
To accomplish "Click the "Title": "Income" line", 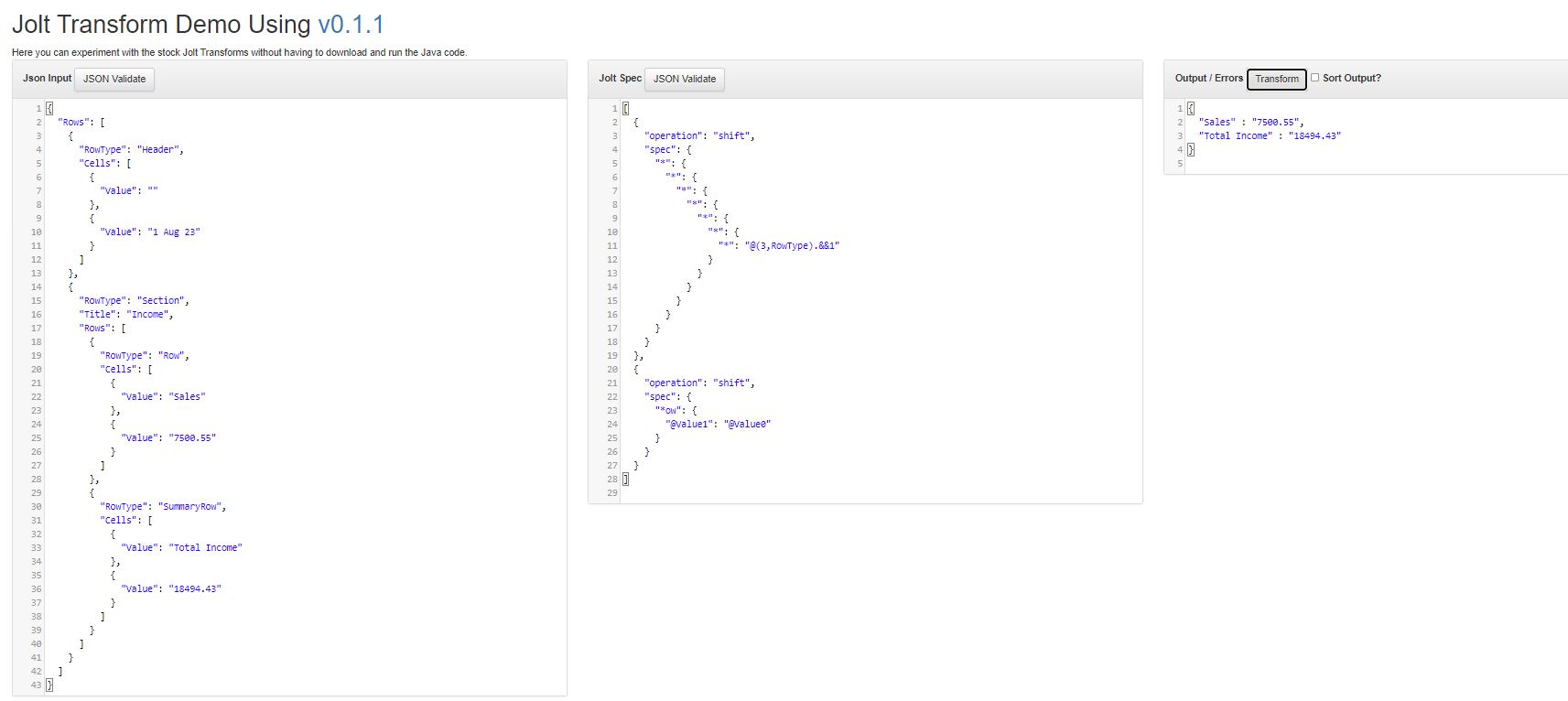I will (x=125, y=314).
